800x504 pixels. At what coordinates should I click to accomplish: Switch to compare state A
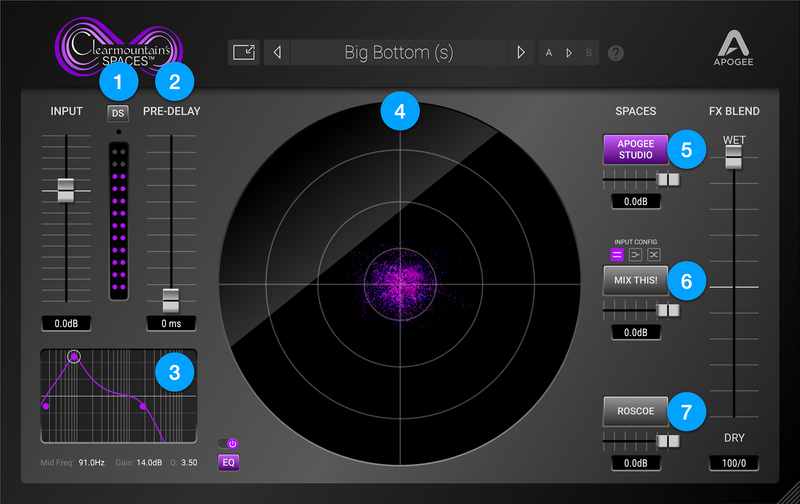pyautogui.click(x=550, y=53)
